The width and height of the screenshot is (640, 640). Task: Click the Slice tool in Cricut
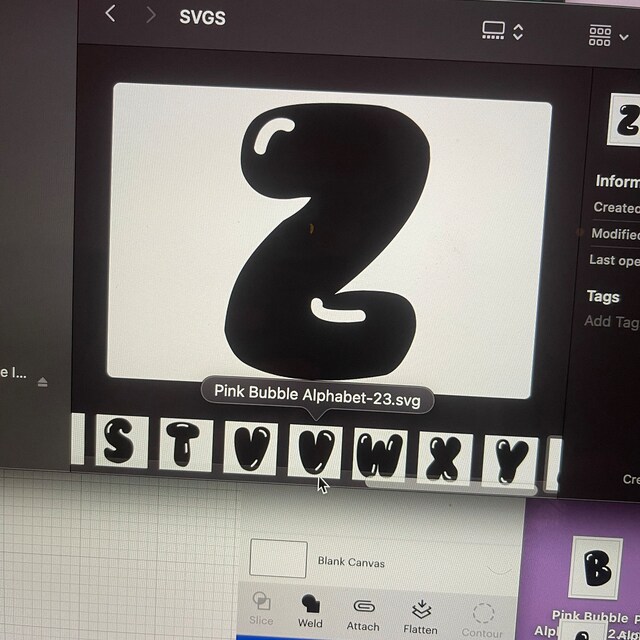(261, 609)
